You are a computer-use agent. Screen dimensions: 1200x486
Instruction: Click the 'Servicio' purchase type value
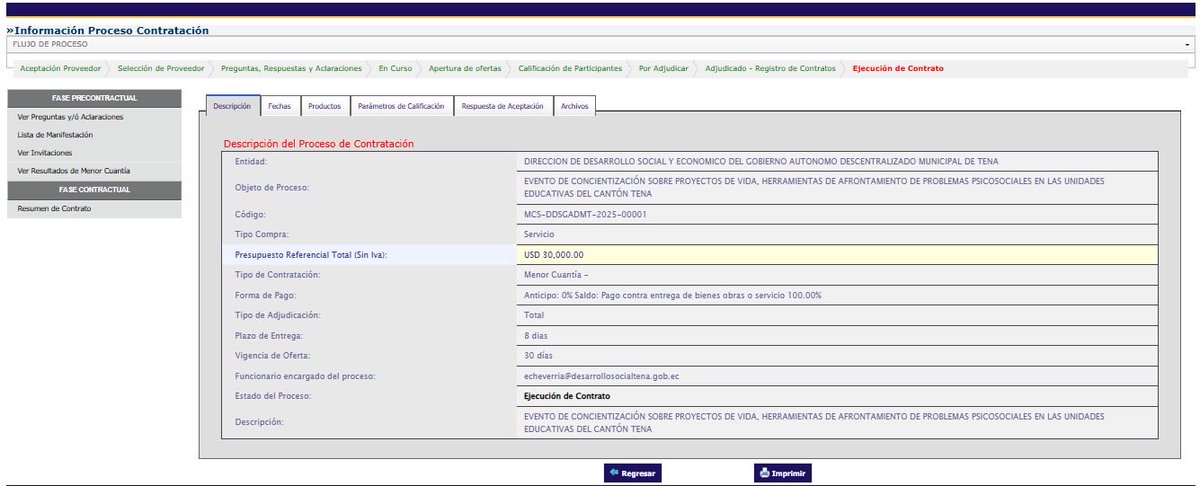tap(540, 234)
